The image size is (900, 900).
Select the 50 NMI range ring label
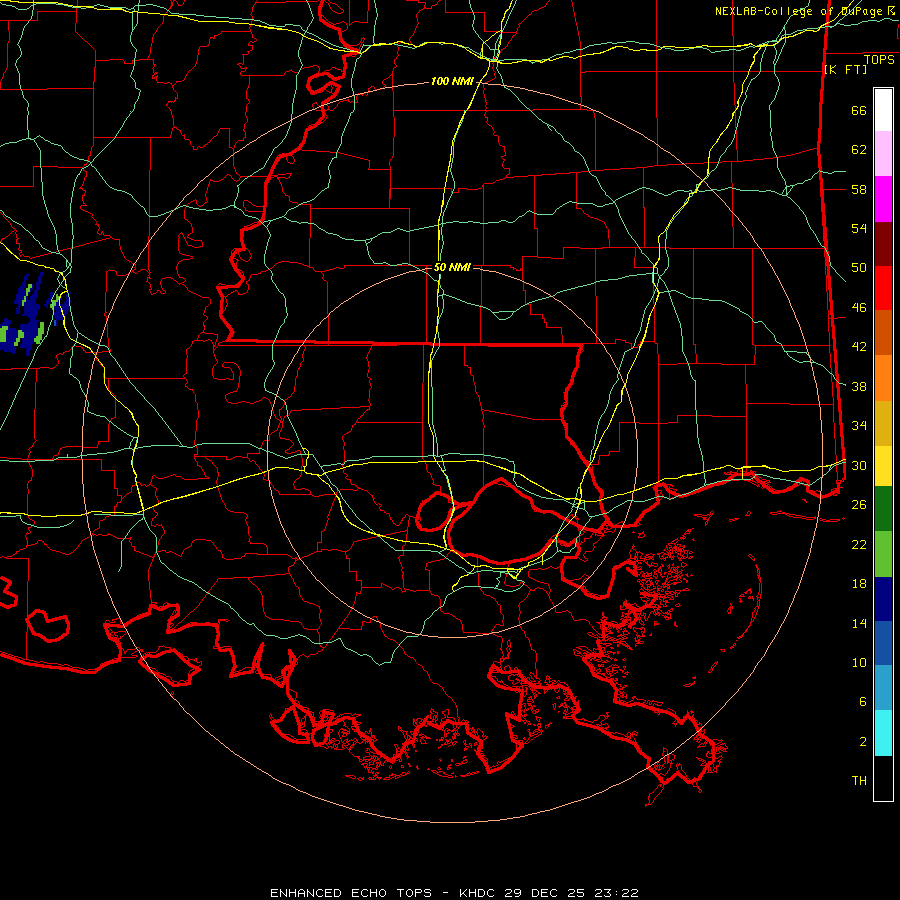(452, 267)
